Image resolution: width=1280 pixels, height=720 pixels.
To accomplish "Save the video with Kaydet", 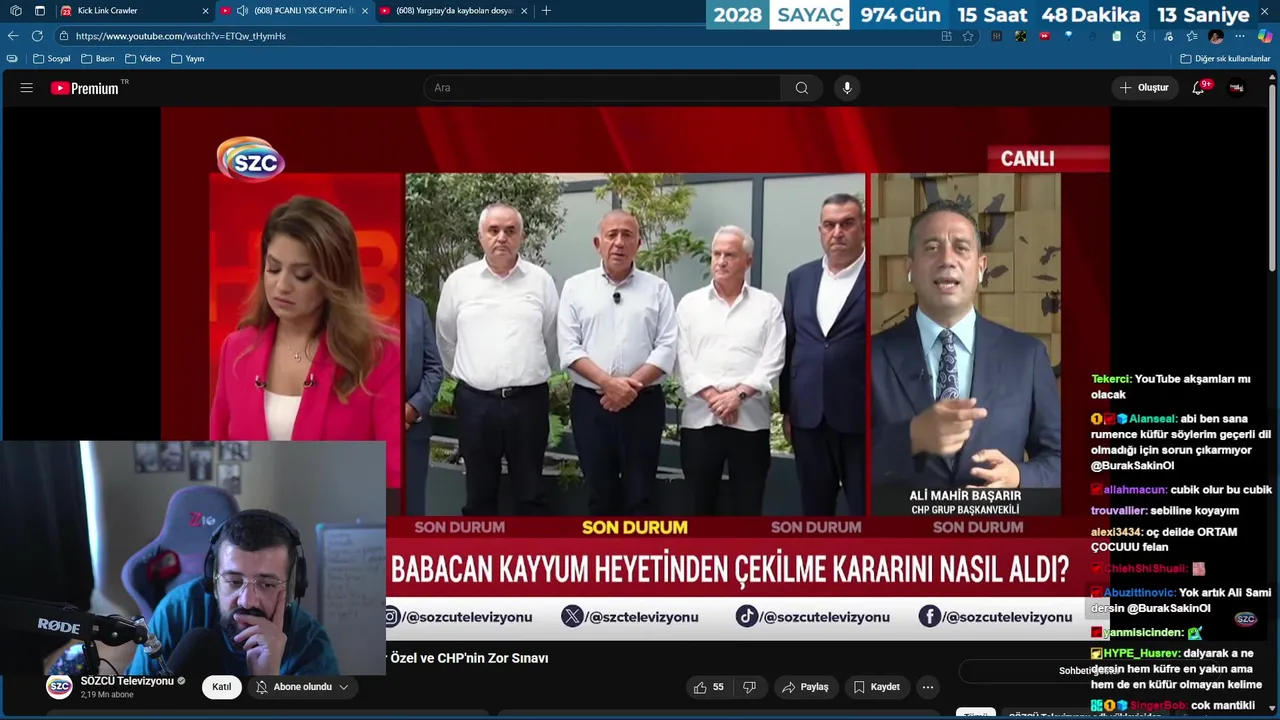I will [x=876, y=687].
